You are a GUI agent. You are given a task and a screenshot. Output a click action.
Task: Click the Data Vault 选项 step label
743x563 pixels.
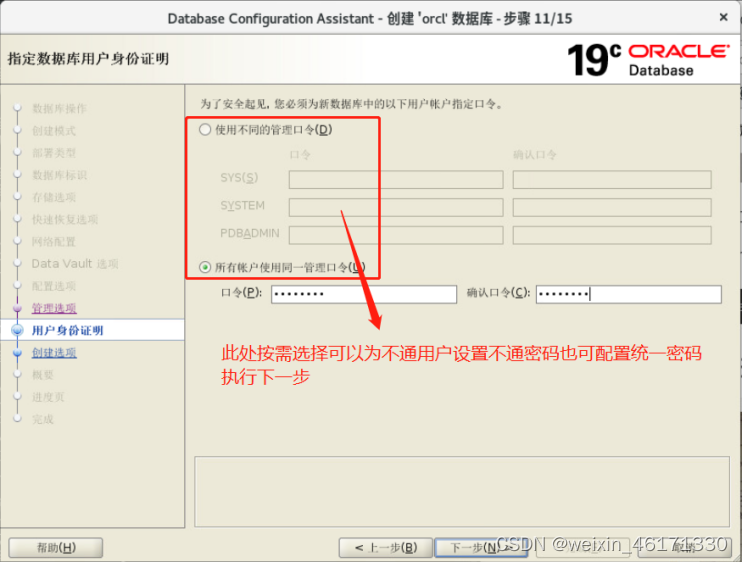click(75, 264)
